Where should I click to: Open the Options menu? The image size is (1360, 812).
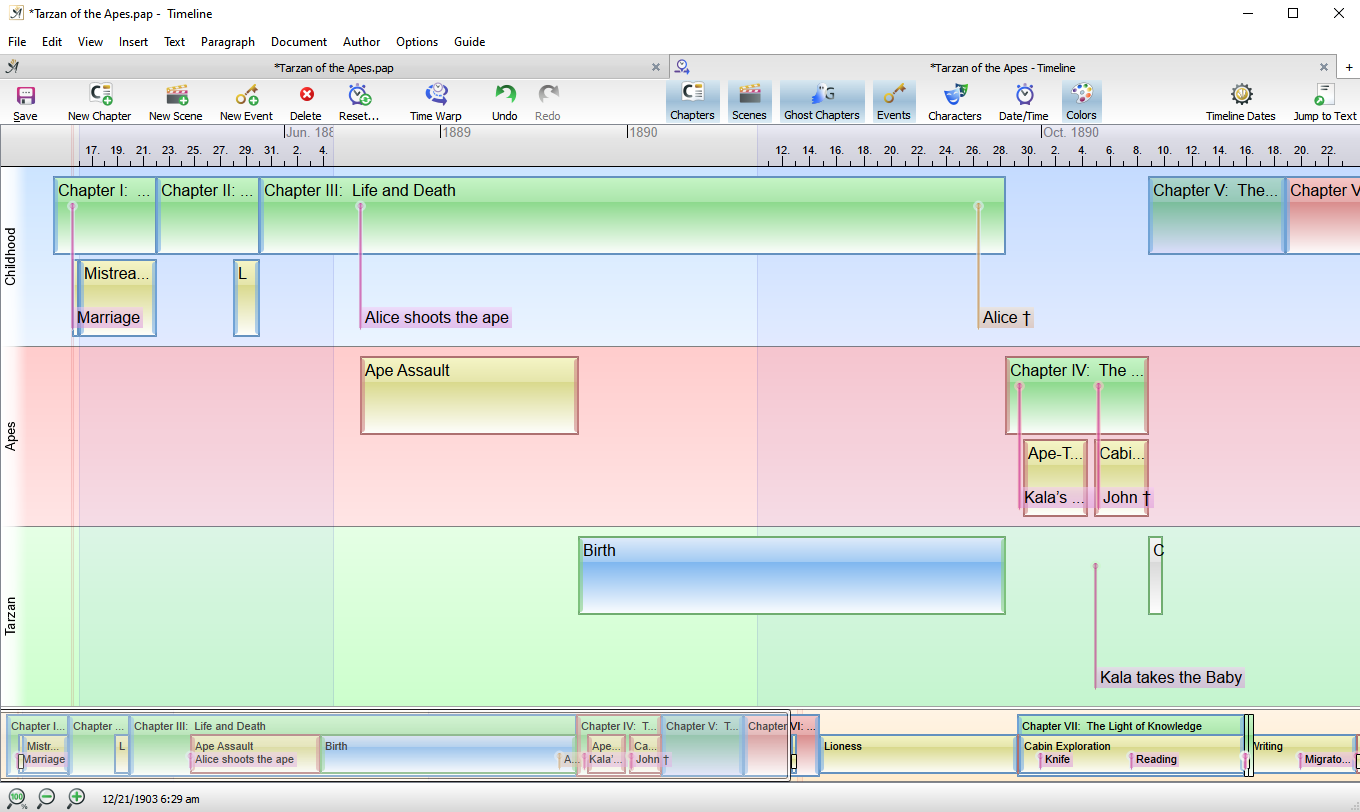[x=417, y=42]
